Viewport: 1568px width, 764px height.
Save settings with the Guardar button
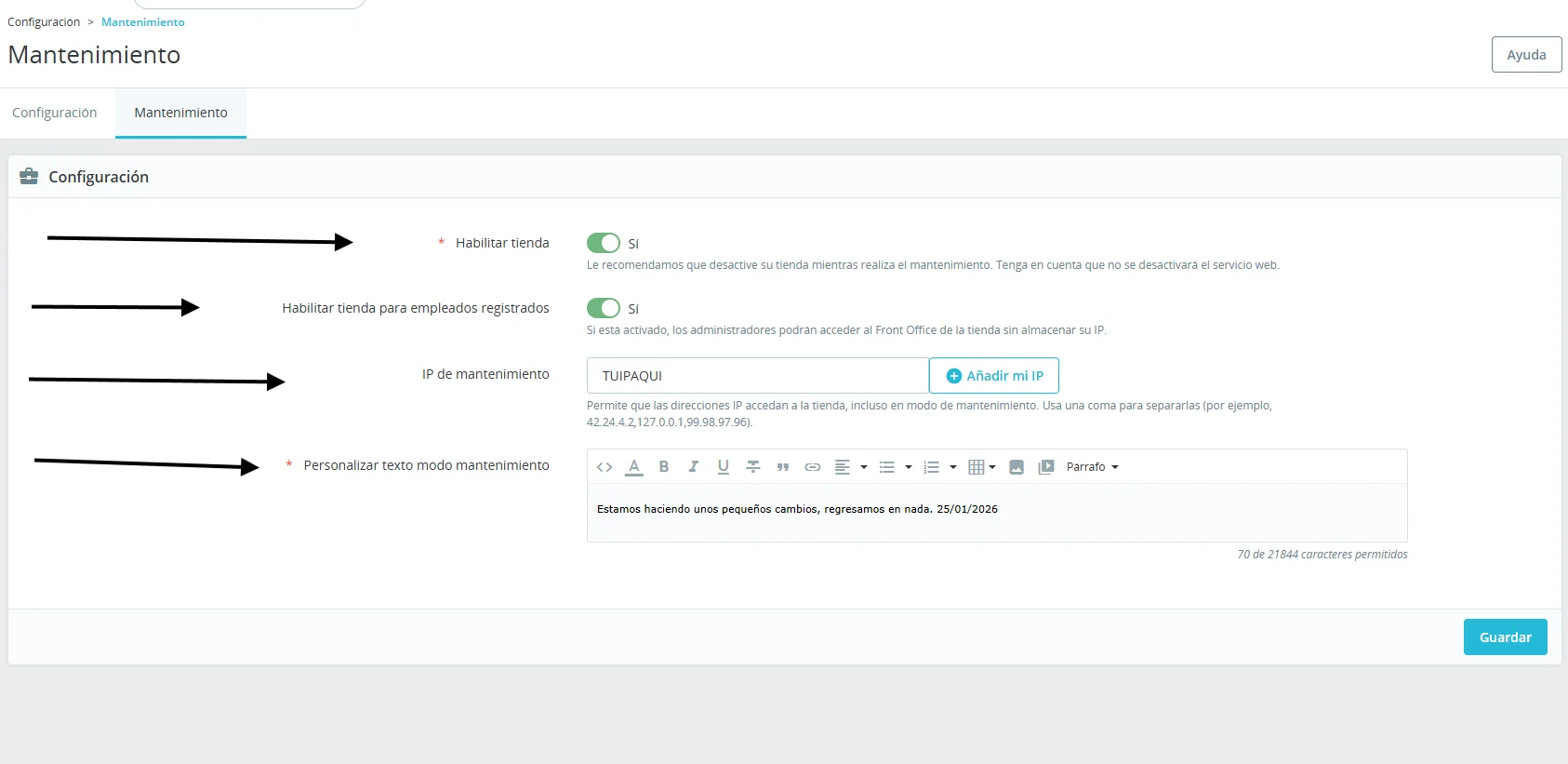tap(1506, 637)
